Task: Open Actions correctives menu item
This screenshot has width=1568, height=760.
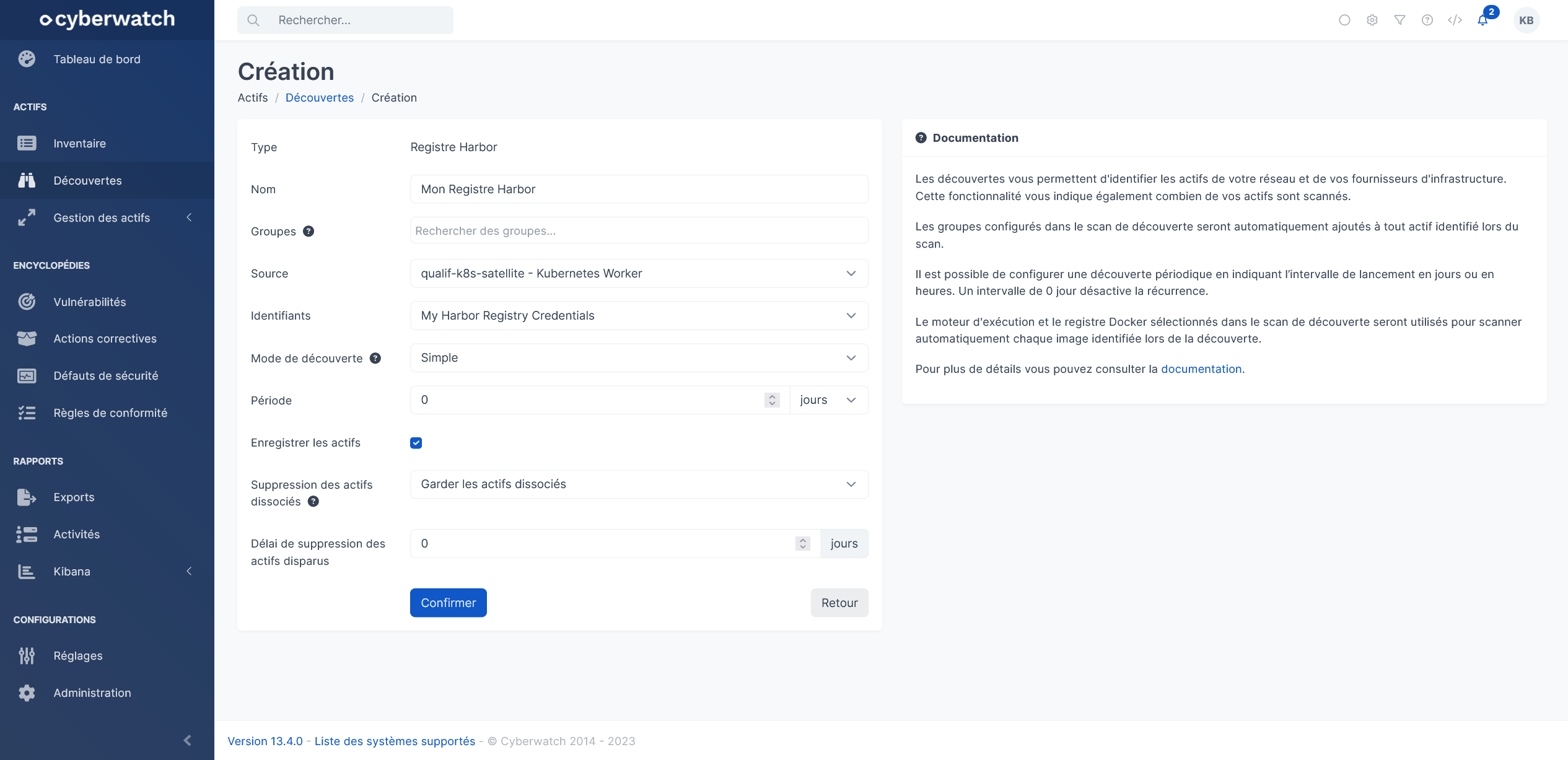Action: click(x=107, y=338)
